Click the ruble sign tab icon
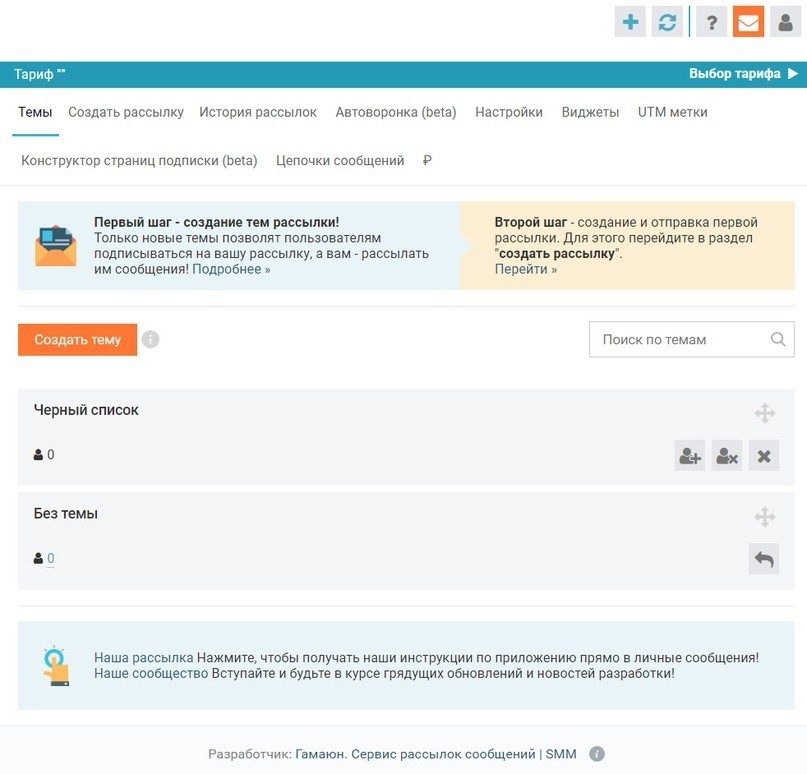Image resolution: width=807 pixels, height=774 pixels. click(427, 161)
